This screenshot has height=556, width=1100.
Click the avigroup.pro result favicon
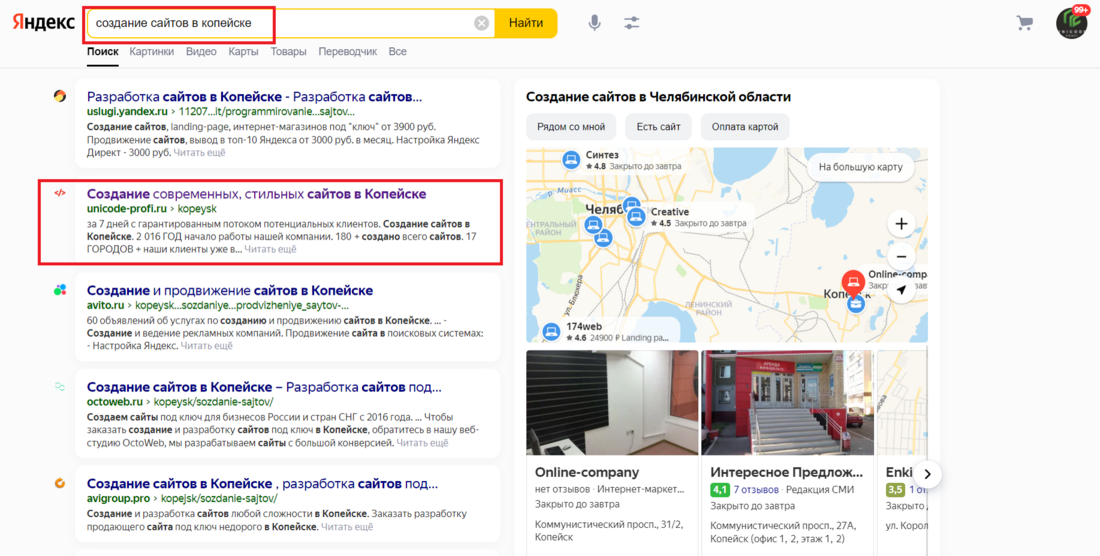coord(60,483)
